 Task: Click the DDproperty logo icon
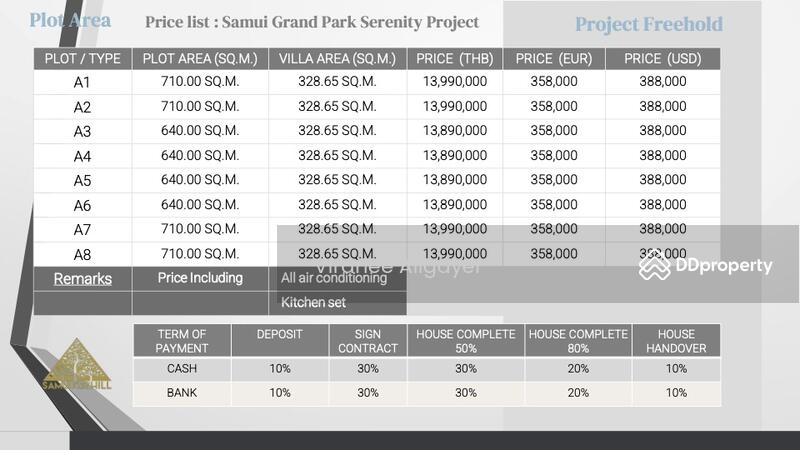pyautogui.click(x=655, y=265)
